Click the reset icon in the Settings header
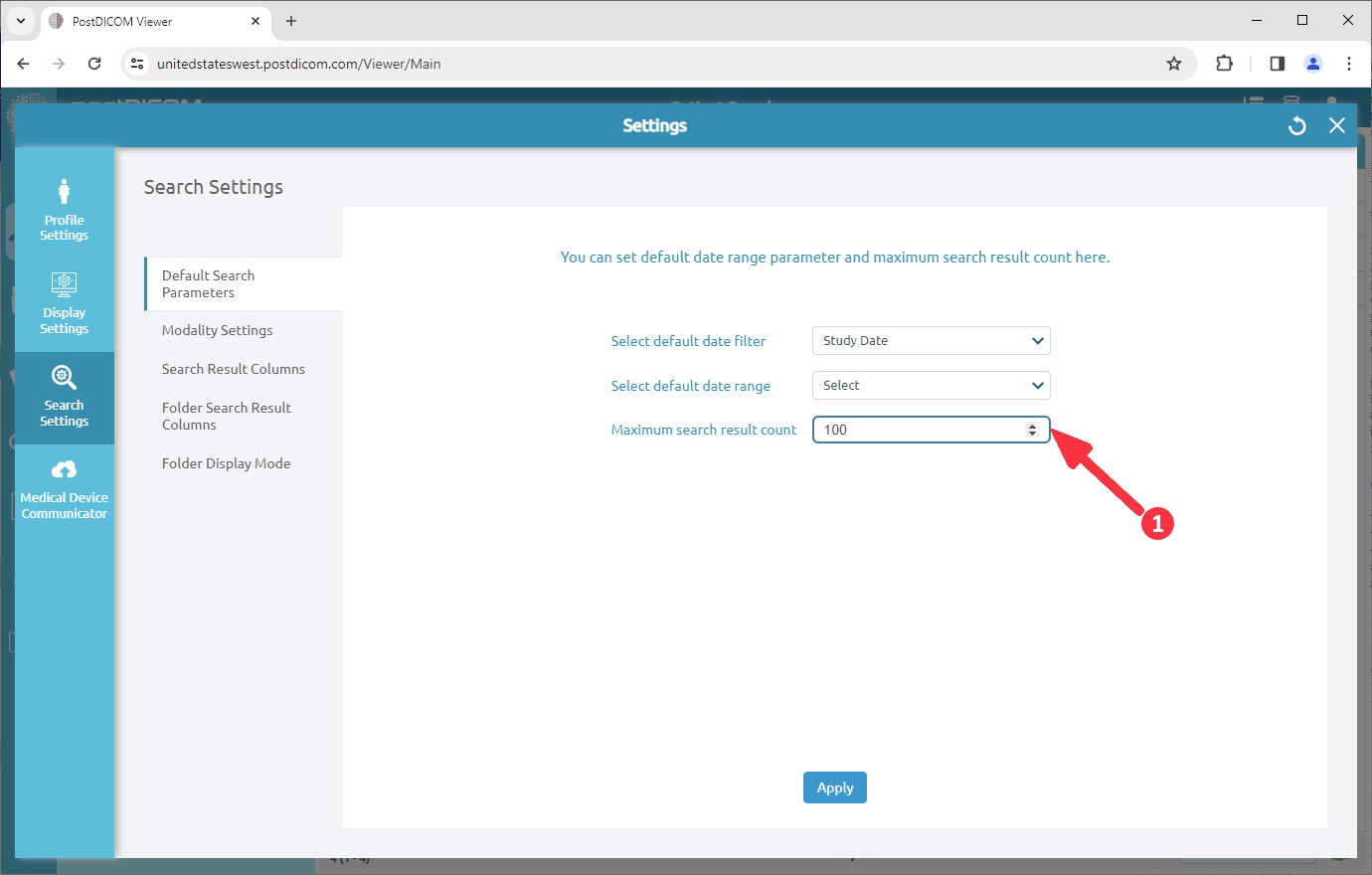This screenshot has height=875, width=1372. (1296, 125)
